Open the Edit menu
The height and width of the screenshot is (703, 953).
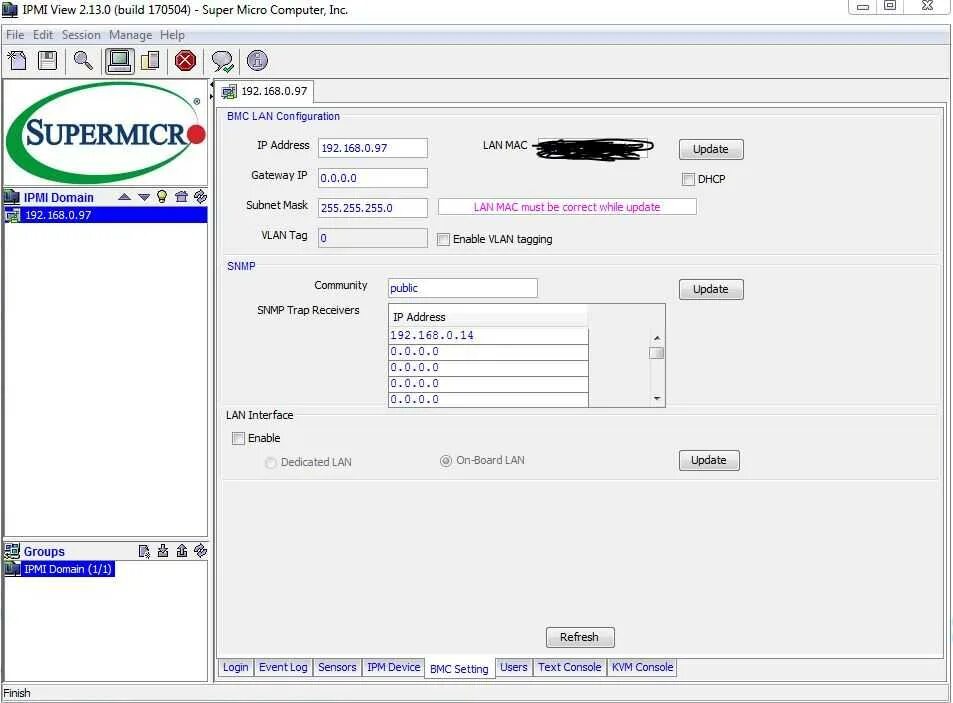coord(43,35)
